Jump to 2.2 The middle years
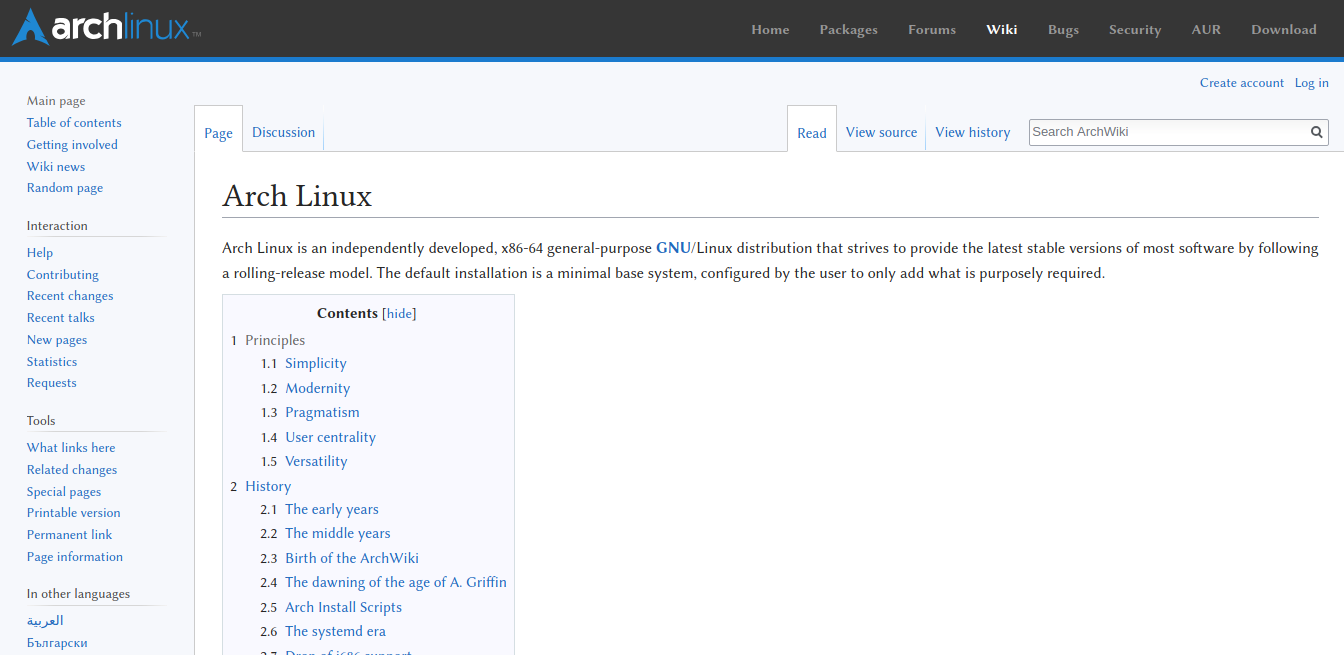This screenshot has height=655, width=1344. [326, 534]
